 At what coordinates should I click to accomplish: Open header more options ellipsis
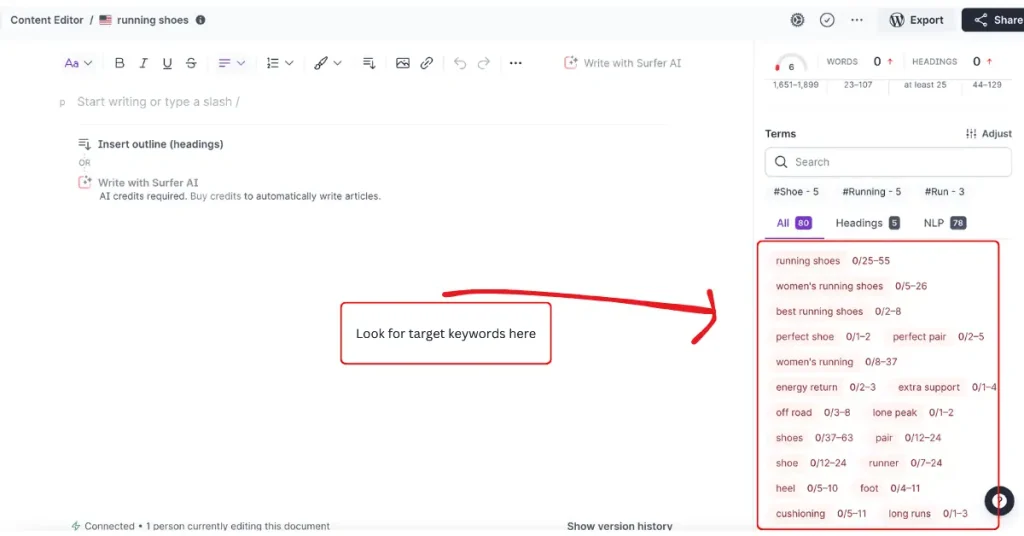pos(857,20)
